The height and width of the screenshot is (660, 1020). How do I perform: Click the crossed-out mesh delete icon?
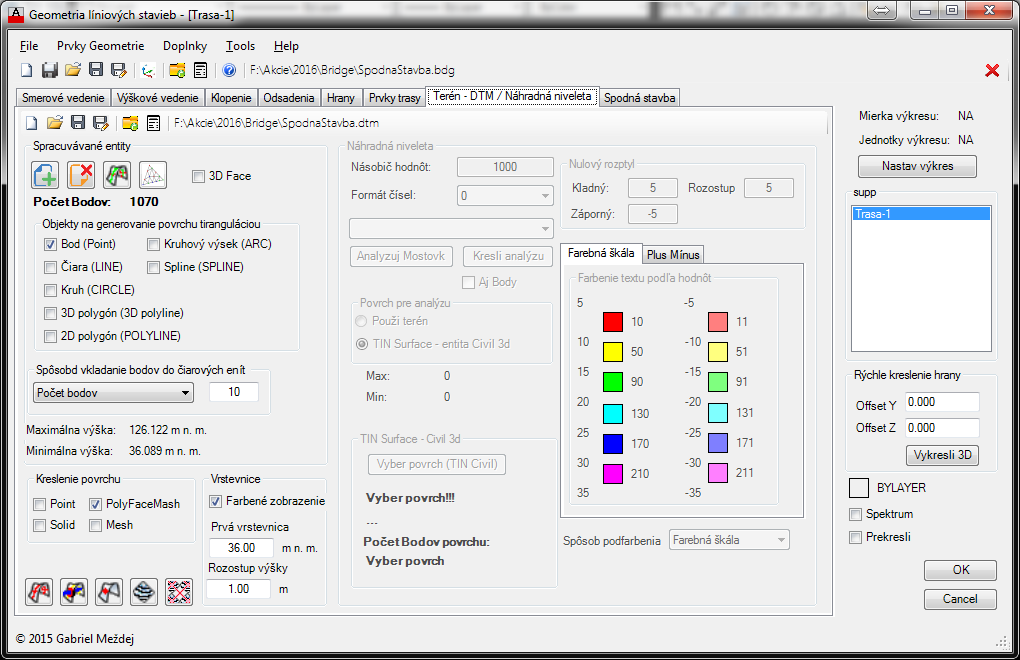(179, 592)
